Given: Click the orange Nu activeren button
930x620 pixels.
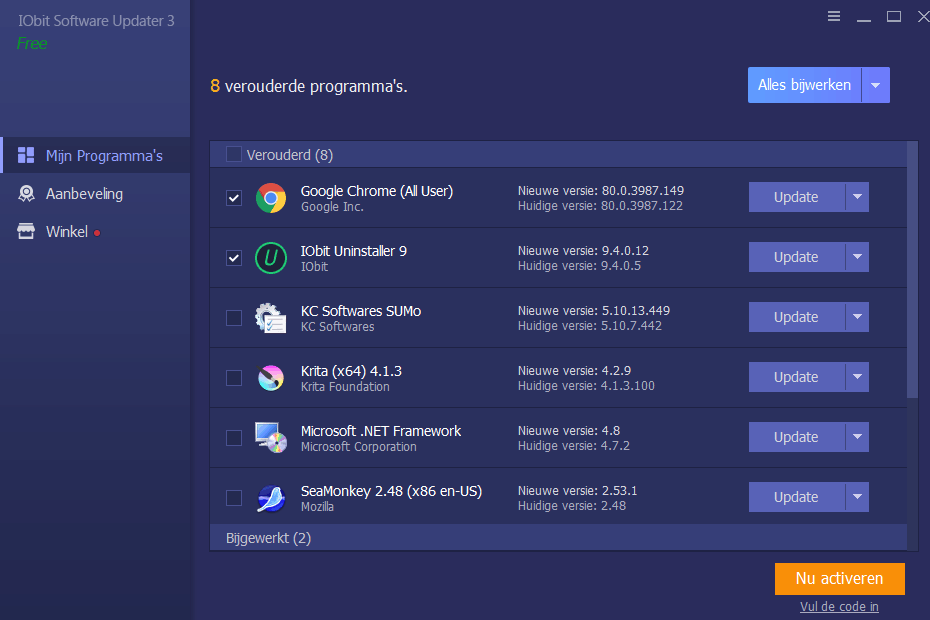Looking at the screenshot, I should [839, 578].
